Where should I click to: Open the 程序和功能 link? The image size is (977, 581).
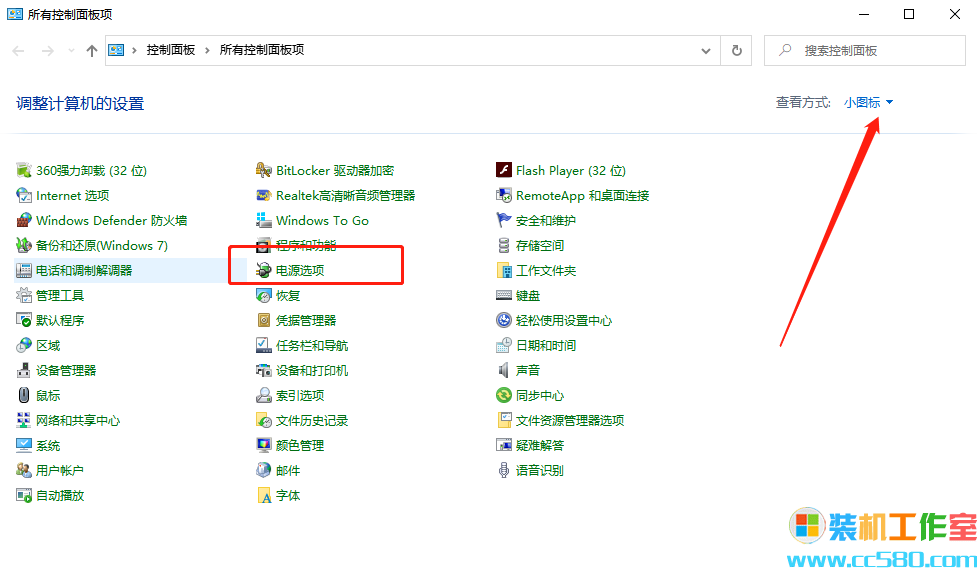coord(306,245)
